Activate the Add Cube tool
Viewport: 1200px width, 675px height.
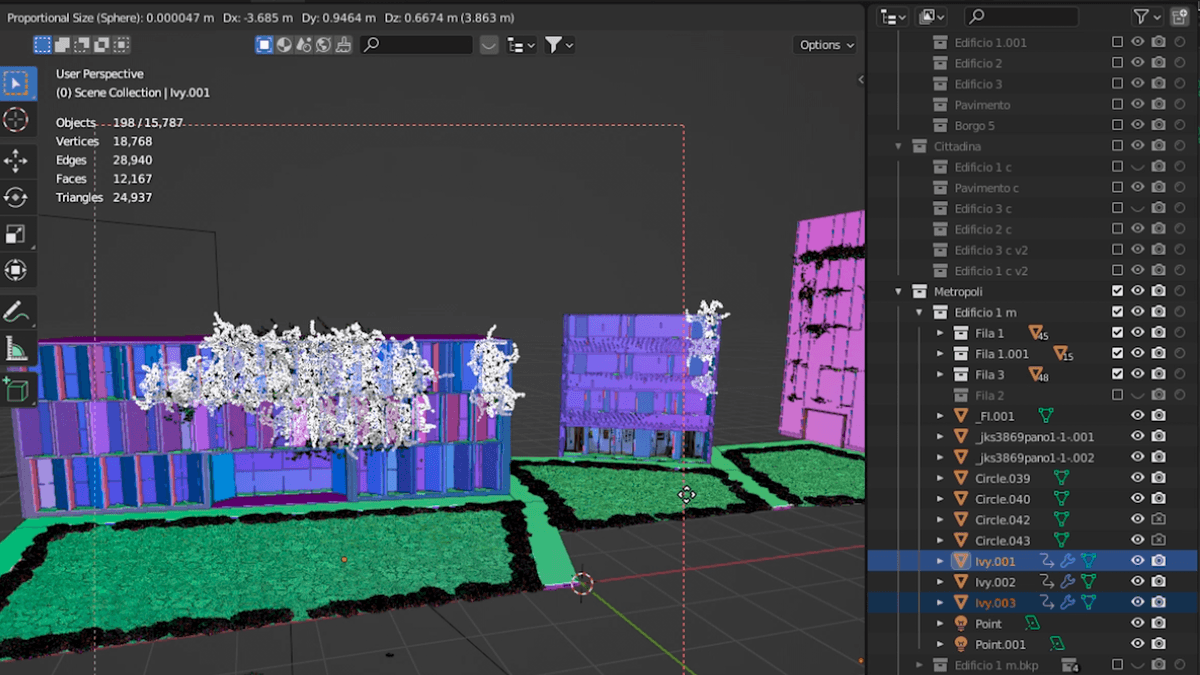(x=15, y=388)
